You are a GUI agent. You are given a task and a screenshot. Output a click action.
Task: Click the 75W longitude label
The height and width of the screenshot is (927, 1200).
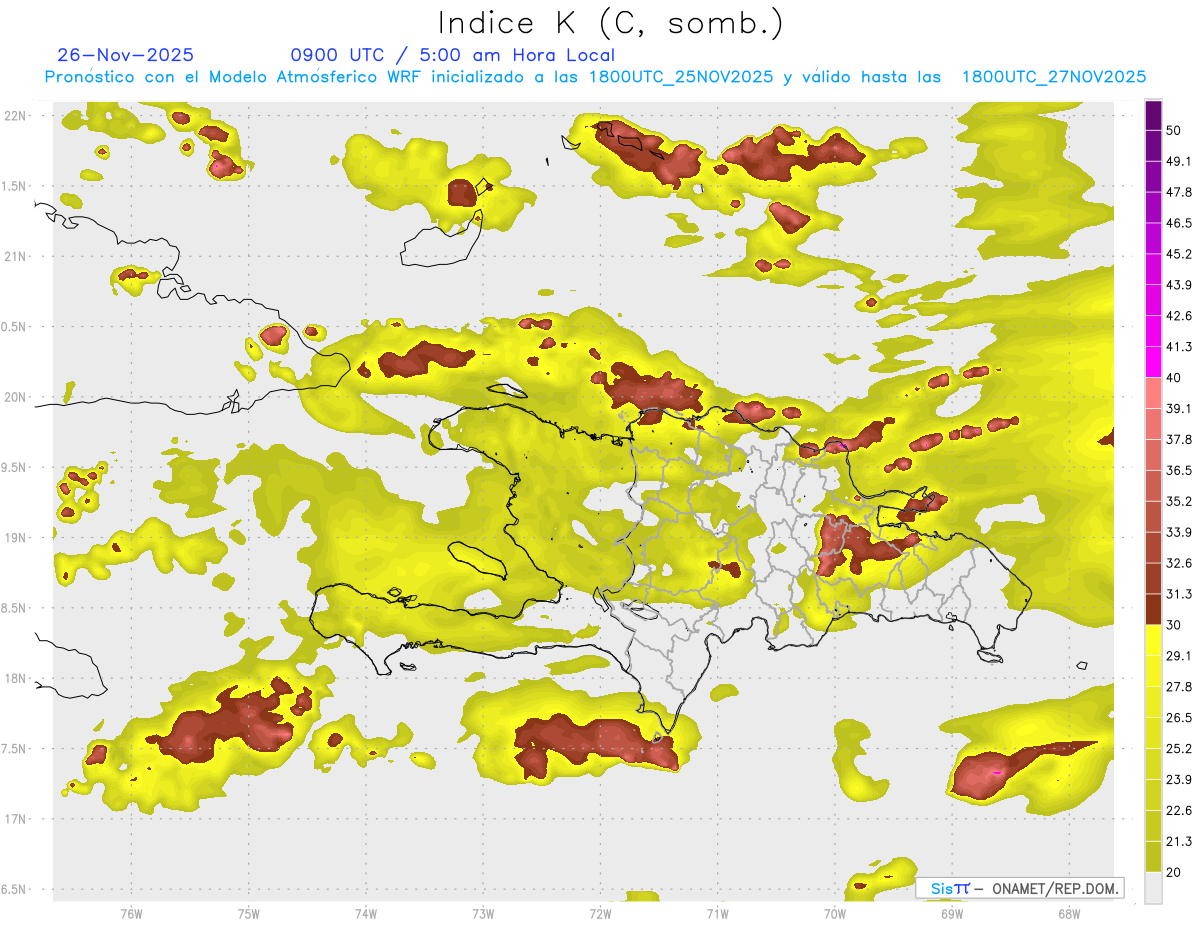pyautogui.click(x=249, y=913)
